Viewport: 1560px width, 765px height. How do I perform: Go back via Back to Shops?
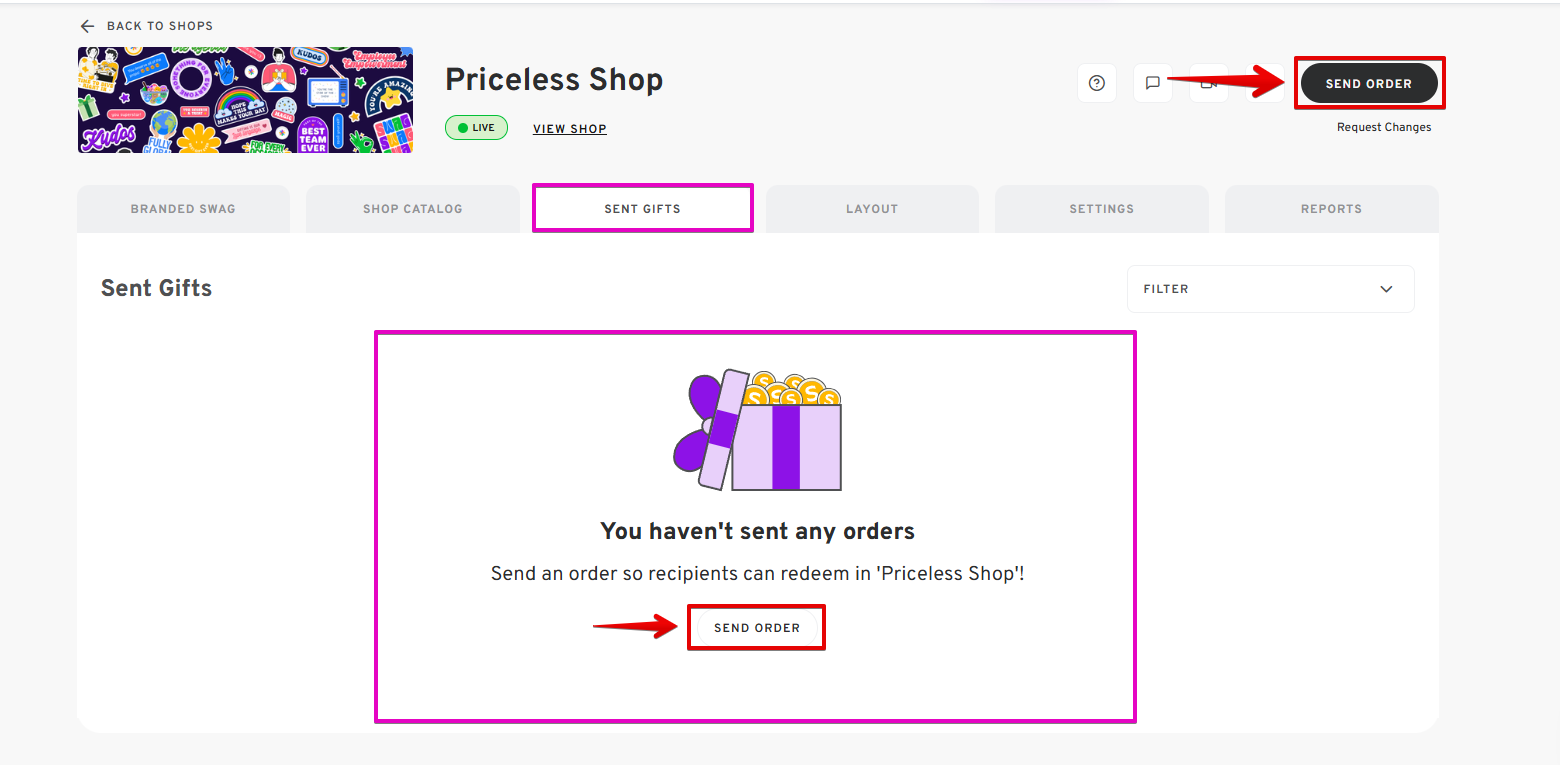click(160, 26)
